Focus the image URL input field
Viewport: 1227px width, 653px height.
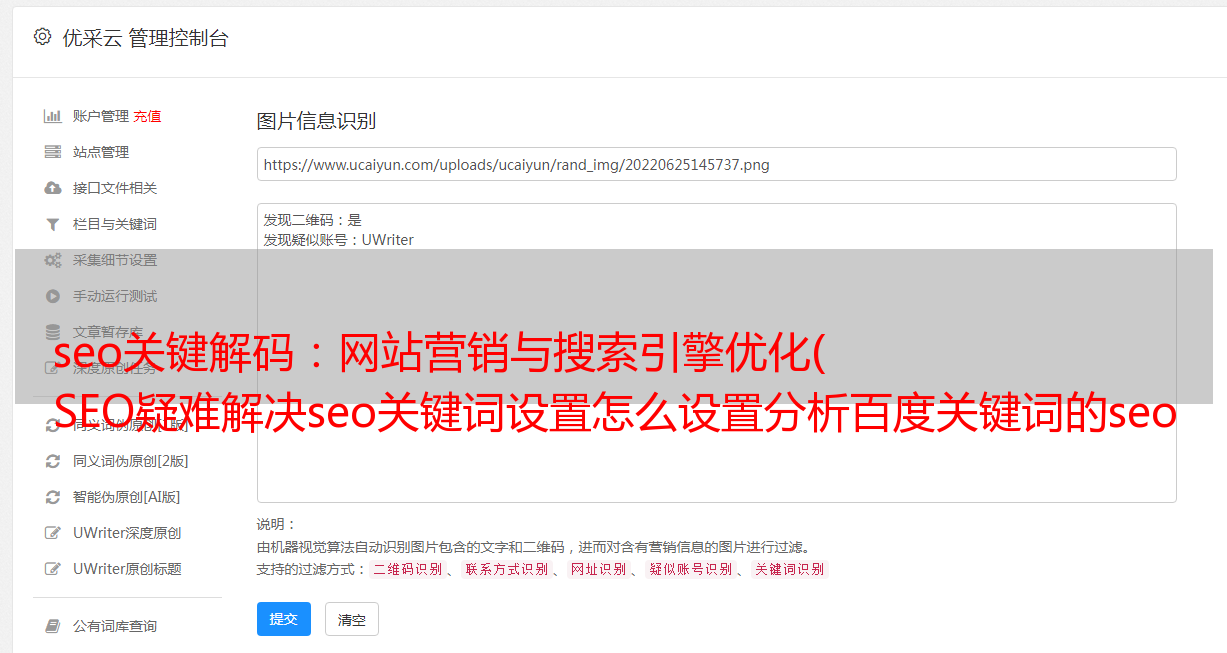point(716,164)
